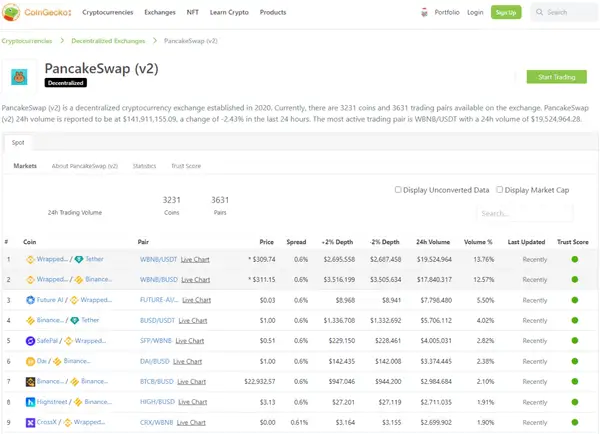Click the Binance USD icon in row 2
The width and height of the screenshot is (600, 434).
click(79, 280)
